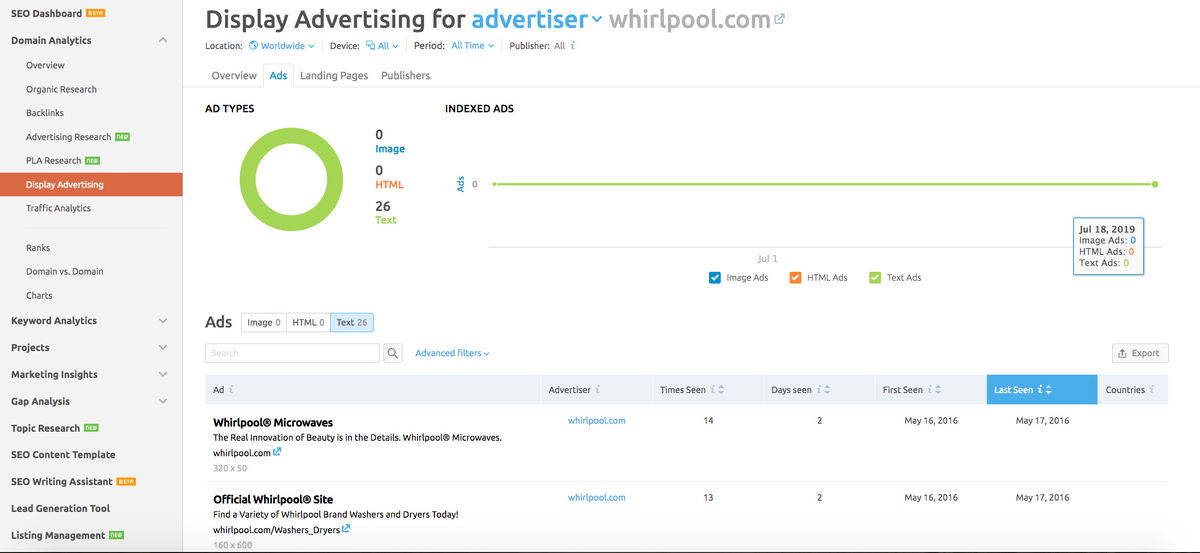
Task: Click the search magnifier button
Action: pyautogui.click(x=393, y=353)
